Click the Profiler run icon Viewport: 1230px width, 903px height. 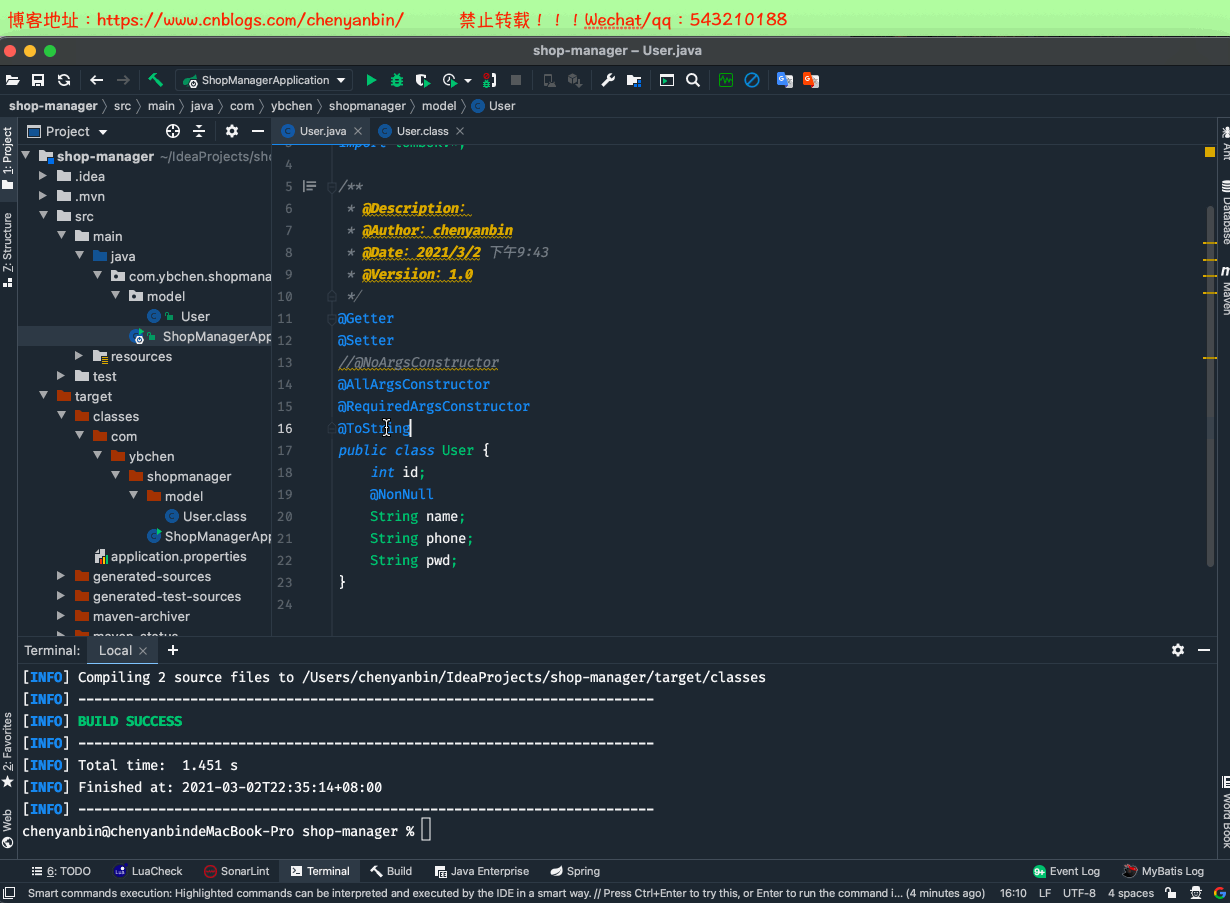[x=450, y=80]
